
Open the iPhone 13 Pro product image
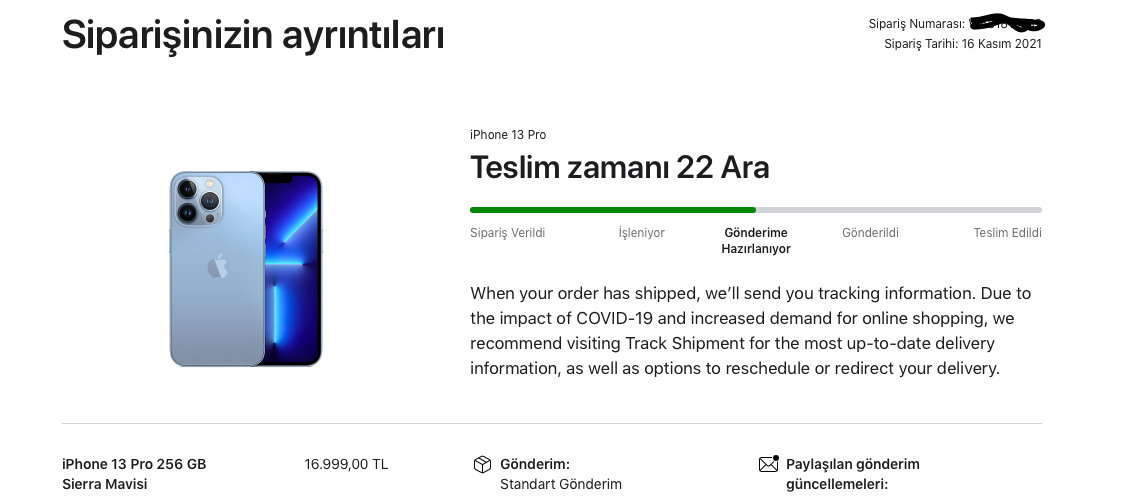(245, 269)
